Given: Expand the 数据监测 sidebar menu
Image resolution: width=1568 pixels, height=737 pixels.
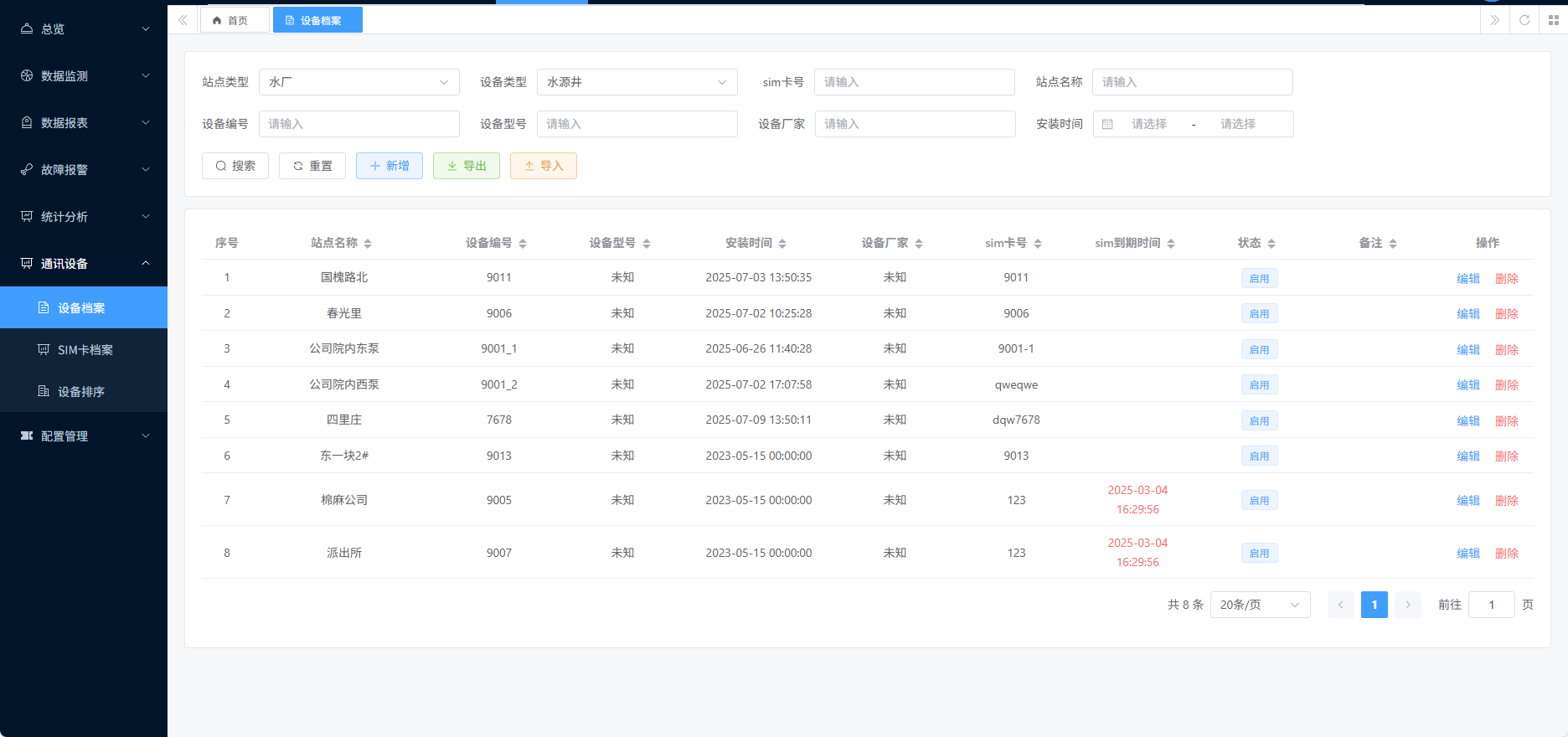Looking at the screenshot, I should click(84, 76).
